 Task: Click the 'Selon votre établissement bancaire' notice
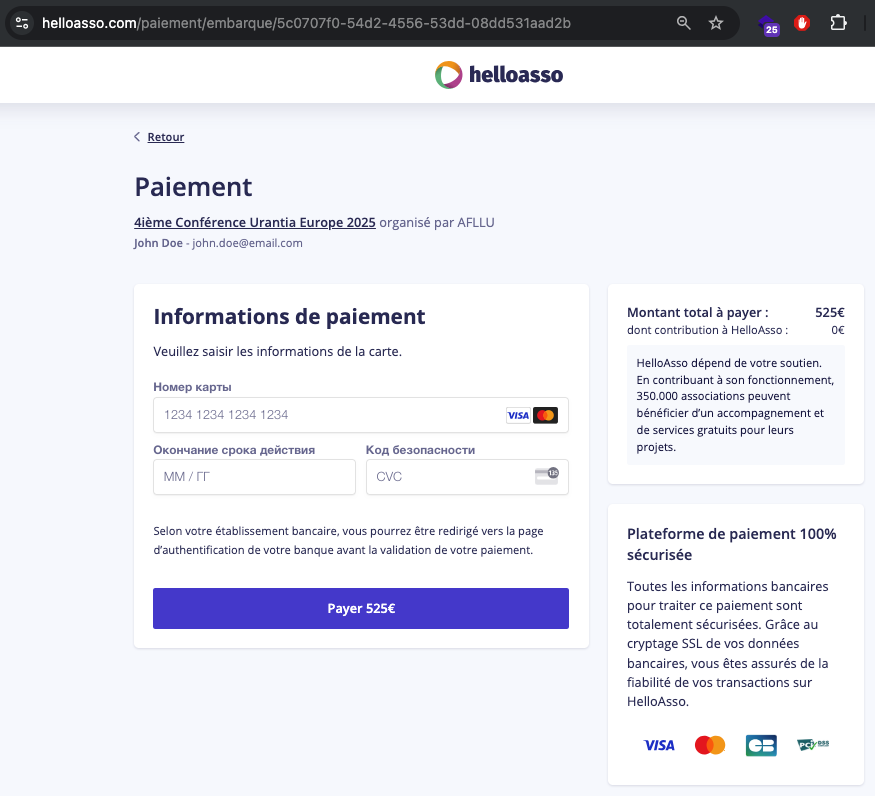[348, 540]
